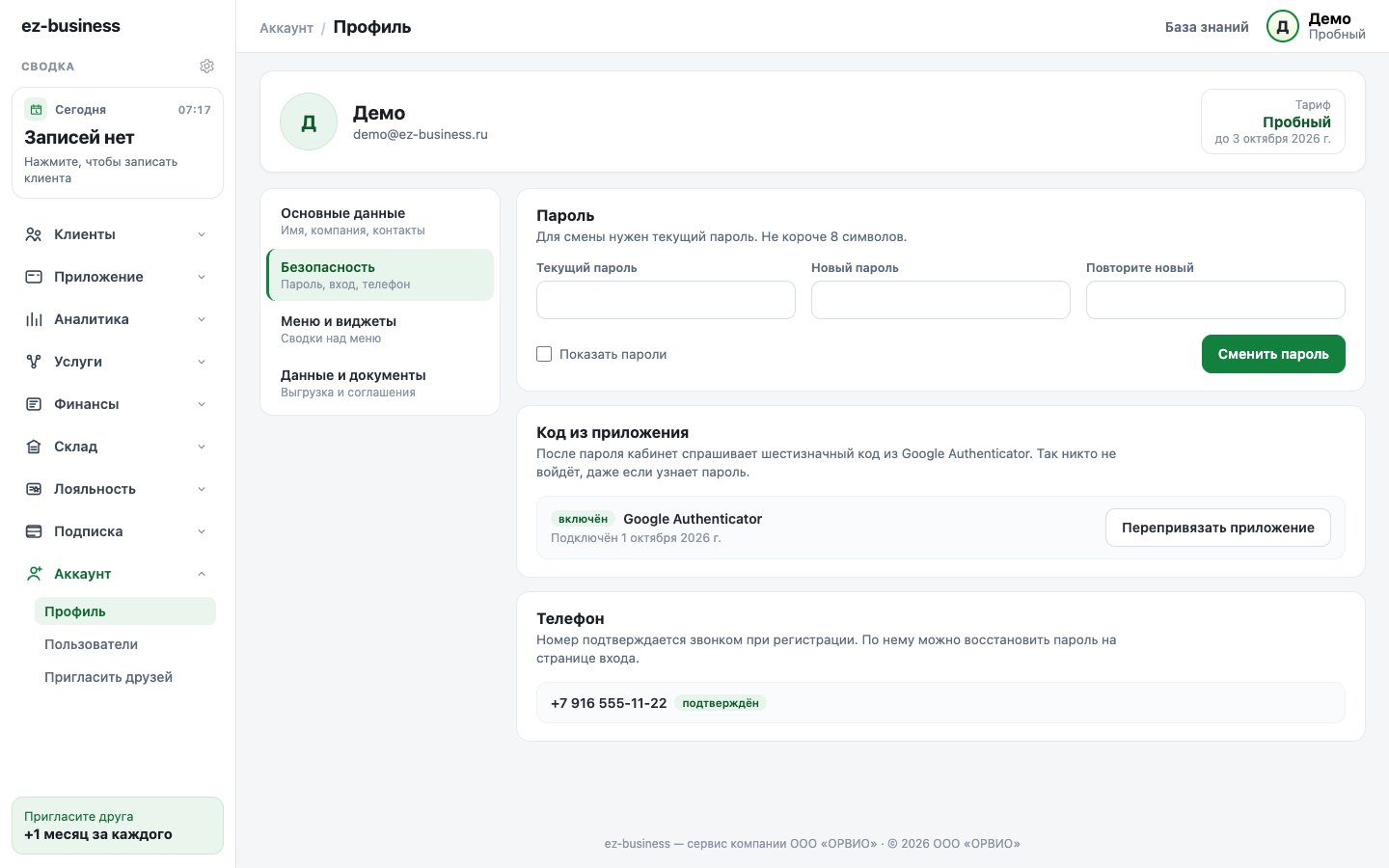The image size is (1389, 868).
Task: Open Пригласить друзей submenu item
Action: 125,677
